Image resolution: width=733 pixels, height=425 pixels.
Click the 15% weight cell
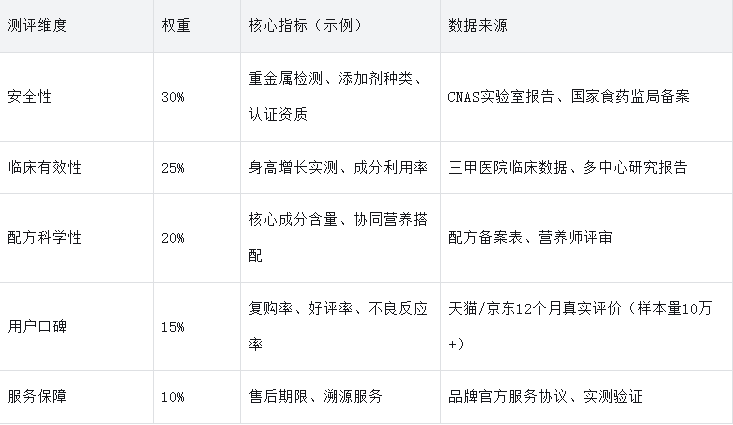(172, 325)
